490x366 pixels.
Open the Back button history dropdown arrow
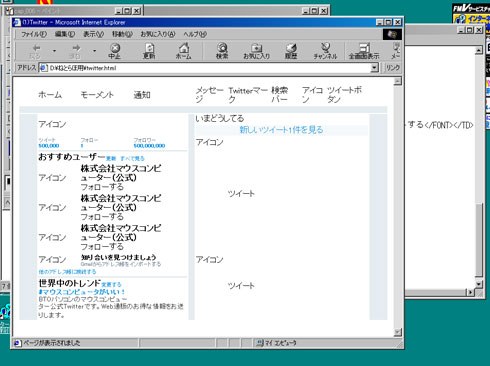click(55, 51)
